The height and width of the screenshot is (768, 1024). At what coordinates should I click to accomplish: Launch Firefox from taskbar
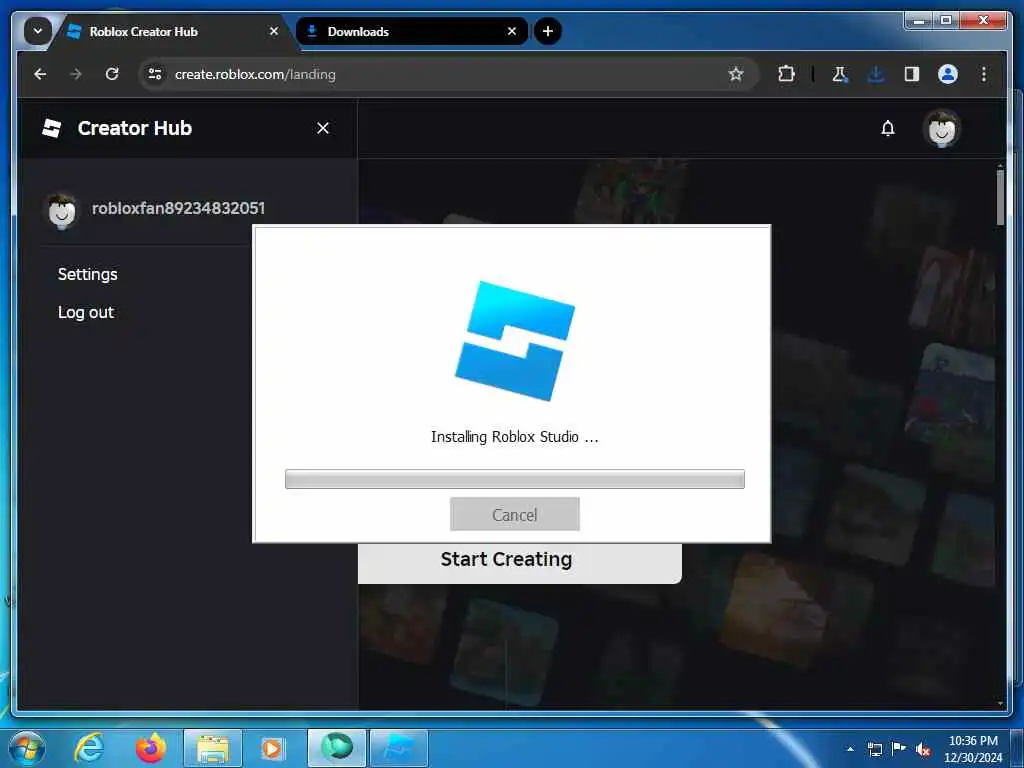(x=151, y=748)
